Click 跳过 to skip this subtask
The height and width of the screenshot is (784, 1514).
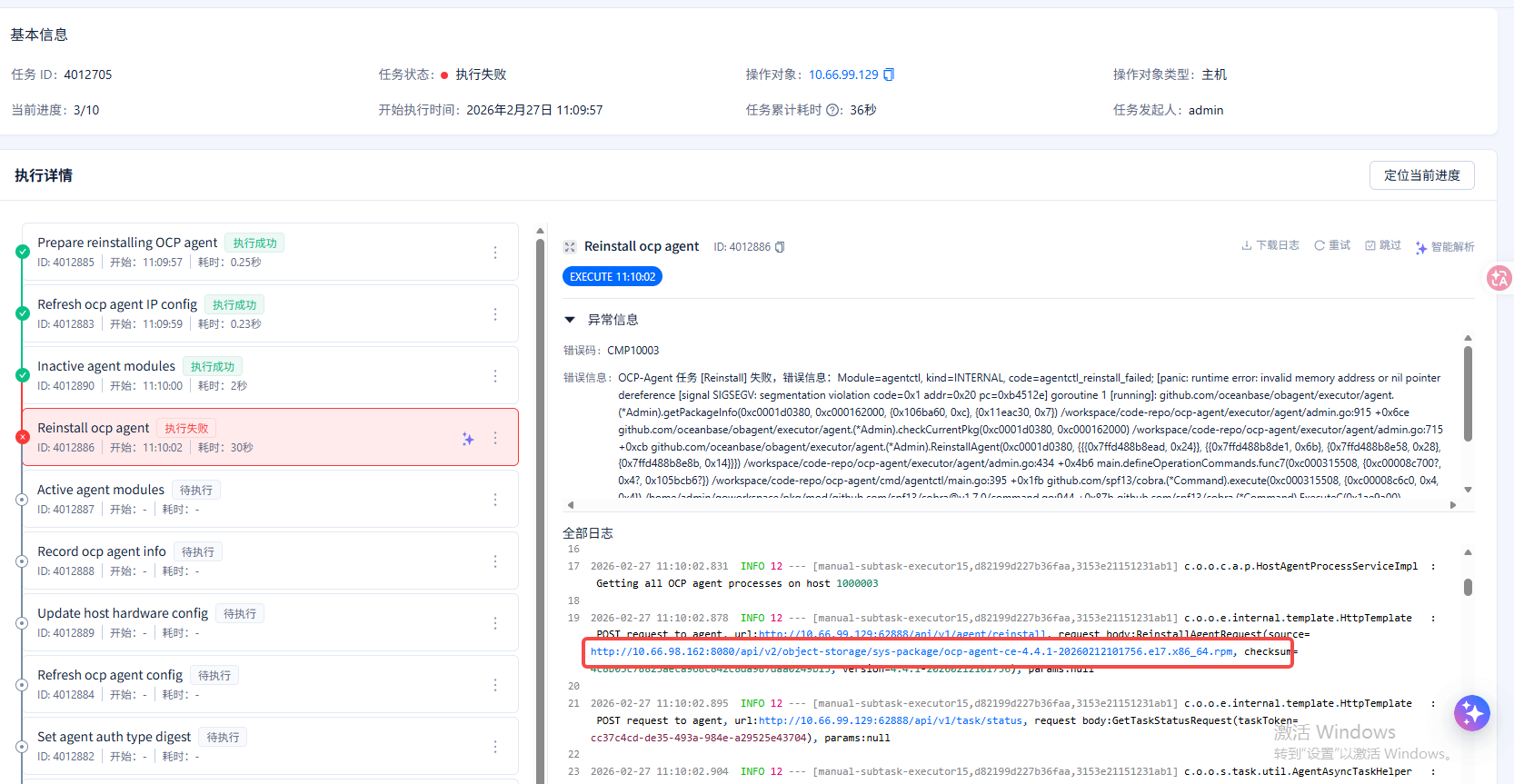click(1383, 245)
